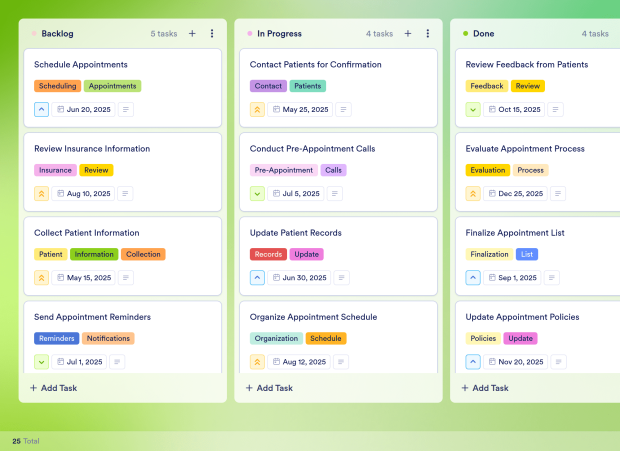
Task: Open low priority chevron on Conduct Pre-Appointment Calls
Action: coord(257,194)
